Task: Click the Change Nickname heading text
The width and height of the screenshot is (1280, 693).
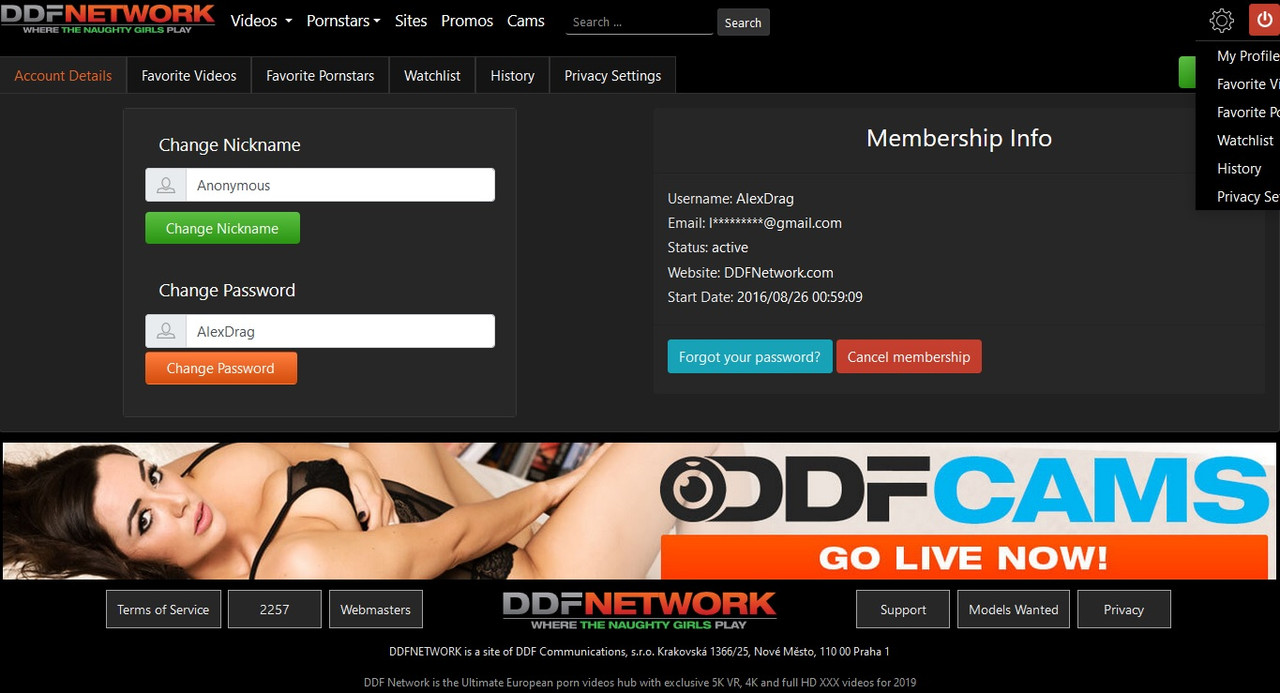Action: tap(230, 145)
